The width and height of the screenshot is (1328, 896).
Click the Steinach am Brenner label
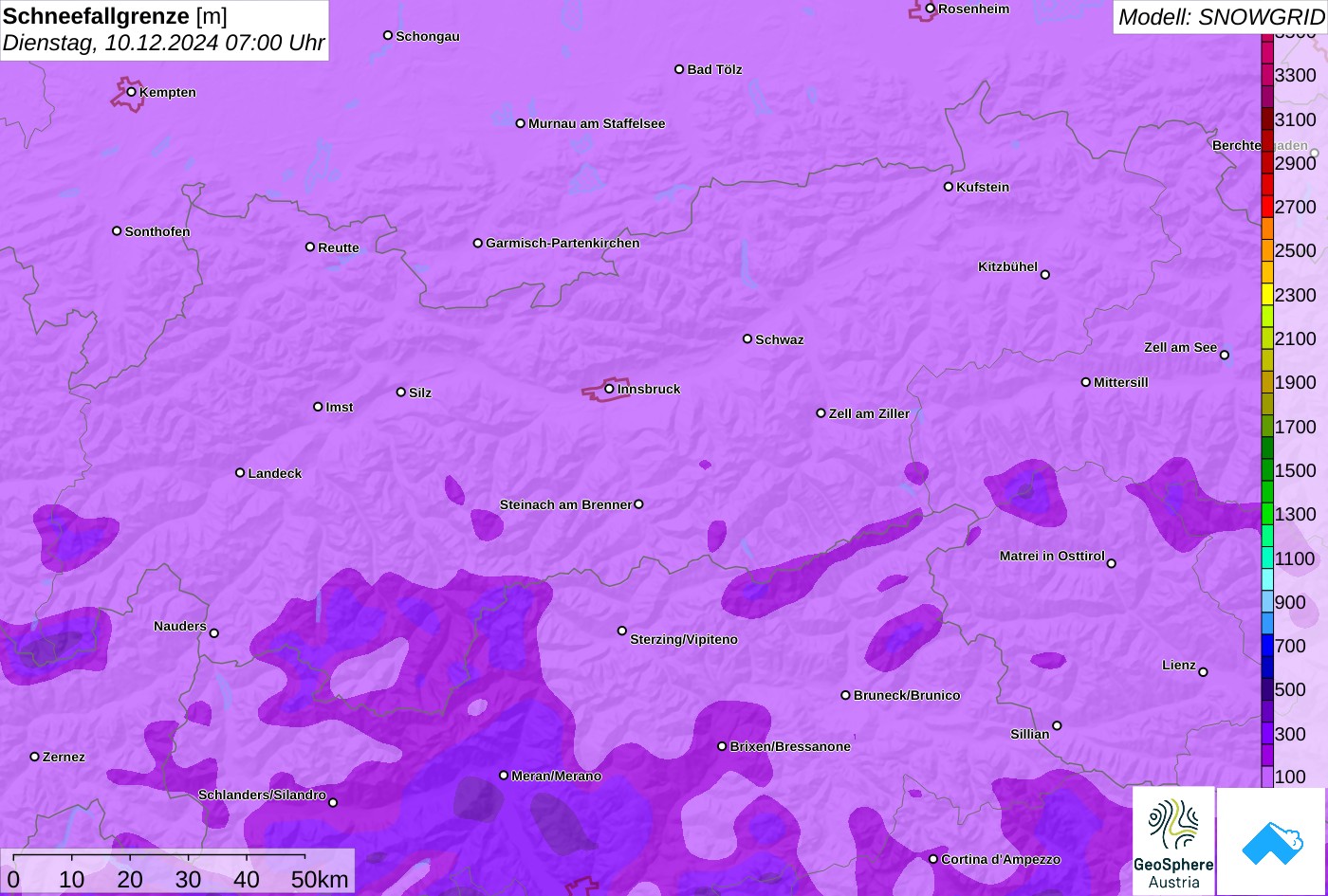pyautogui.click(x=565, y=504)
